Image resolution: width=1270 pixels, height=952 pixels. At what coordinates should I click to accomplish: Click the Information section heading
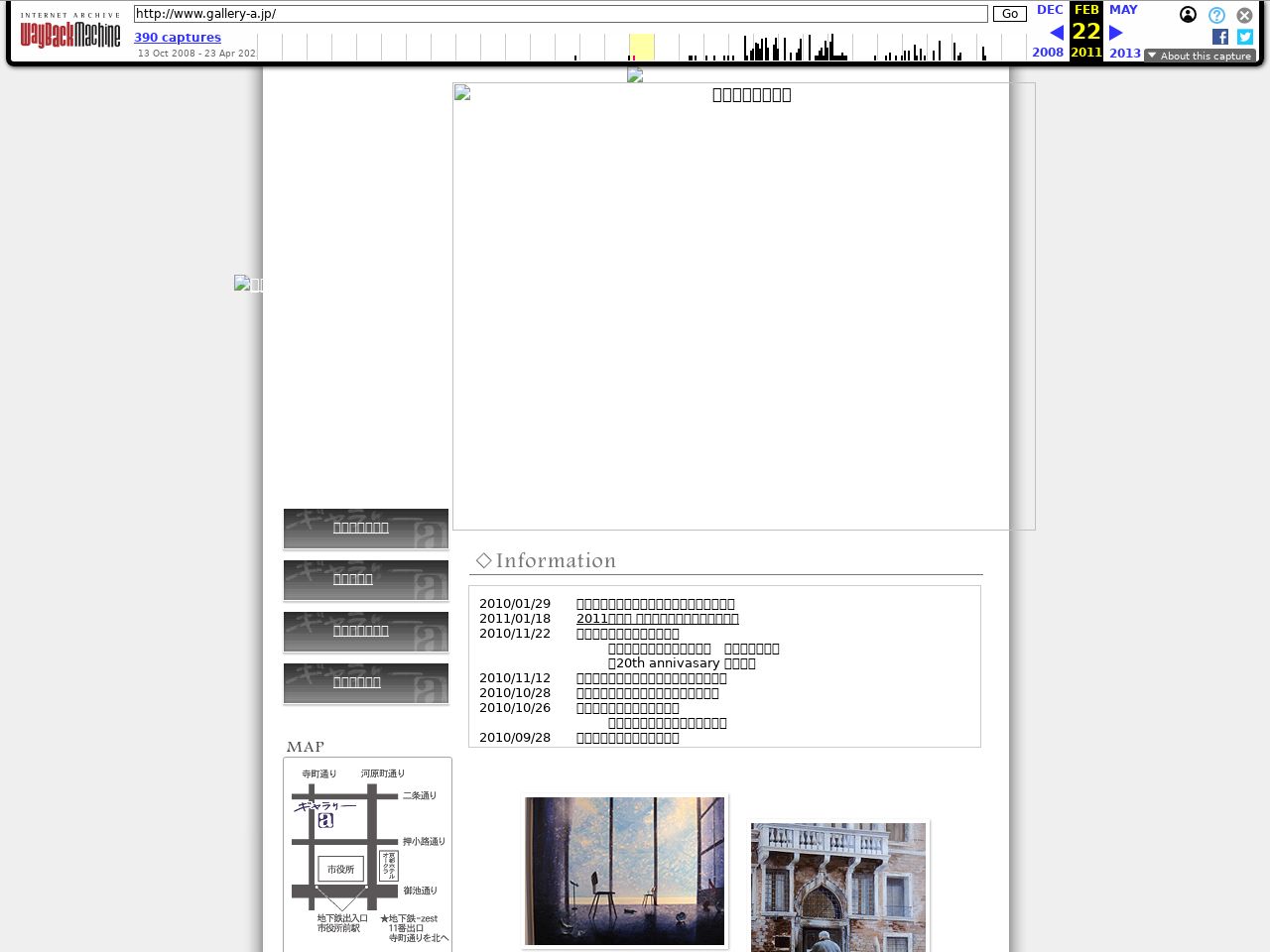(x=546, y=561)
